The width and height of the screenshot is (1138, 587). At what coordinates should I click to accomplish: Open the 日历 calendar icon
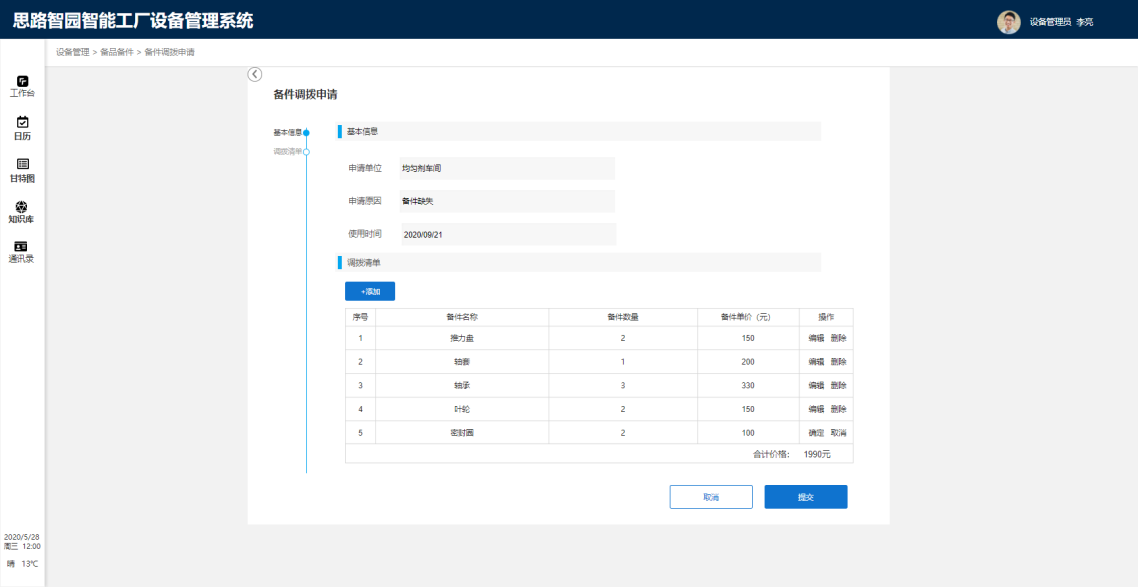click(22, 123)
